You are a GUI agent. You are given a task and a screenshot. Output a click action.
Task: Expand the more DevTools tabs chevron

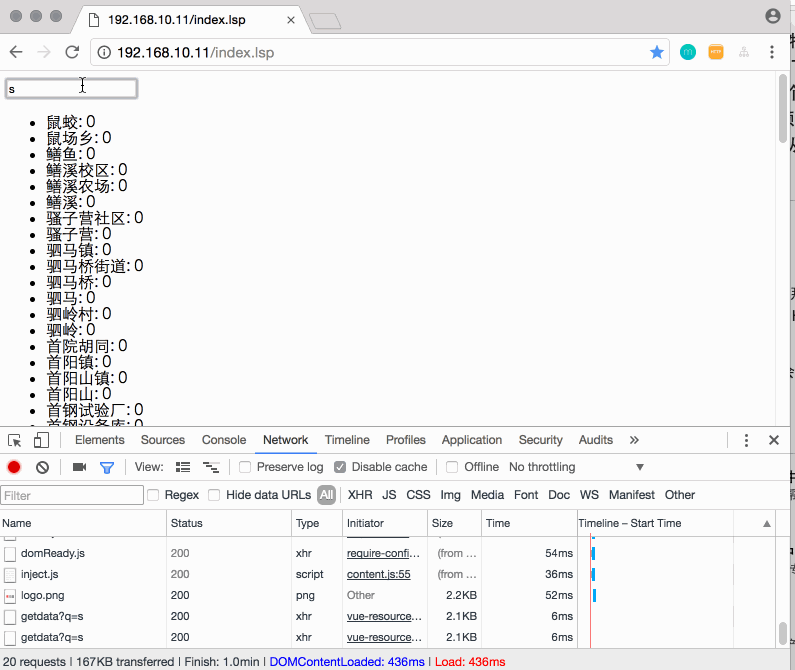[x=634, y=440]
